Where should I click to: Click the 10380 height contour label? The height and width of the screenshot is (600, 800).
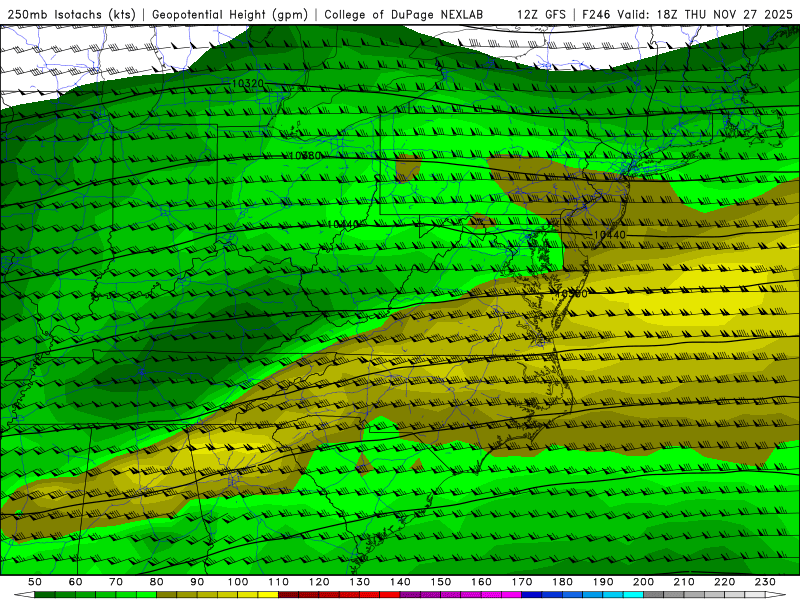[x=305, y=155]
